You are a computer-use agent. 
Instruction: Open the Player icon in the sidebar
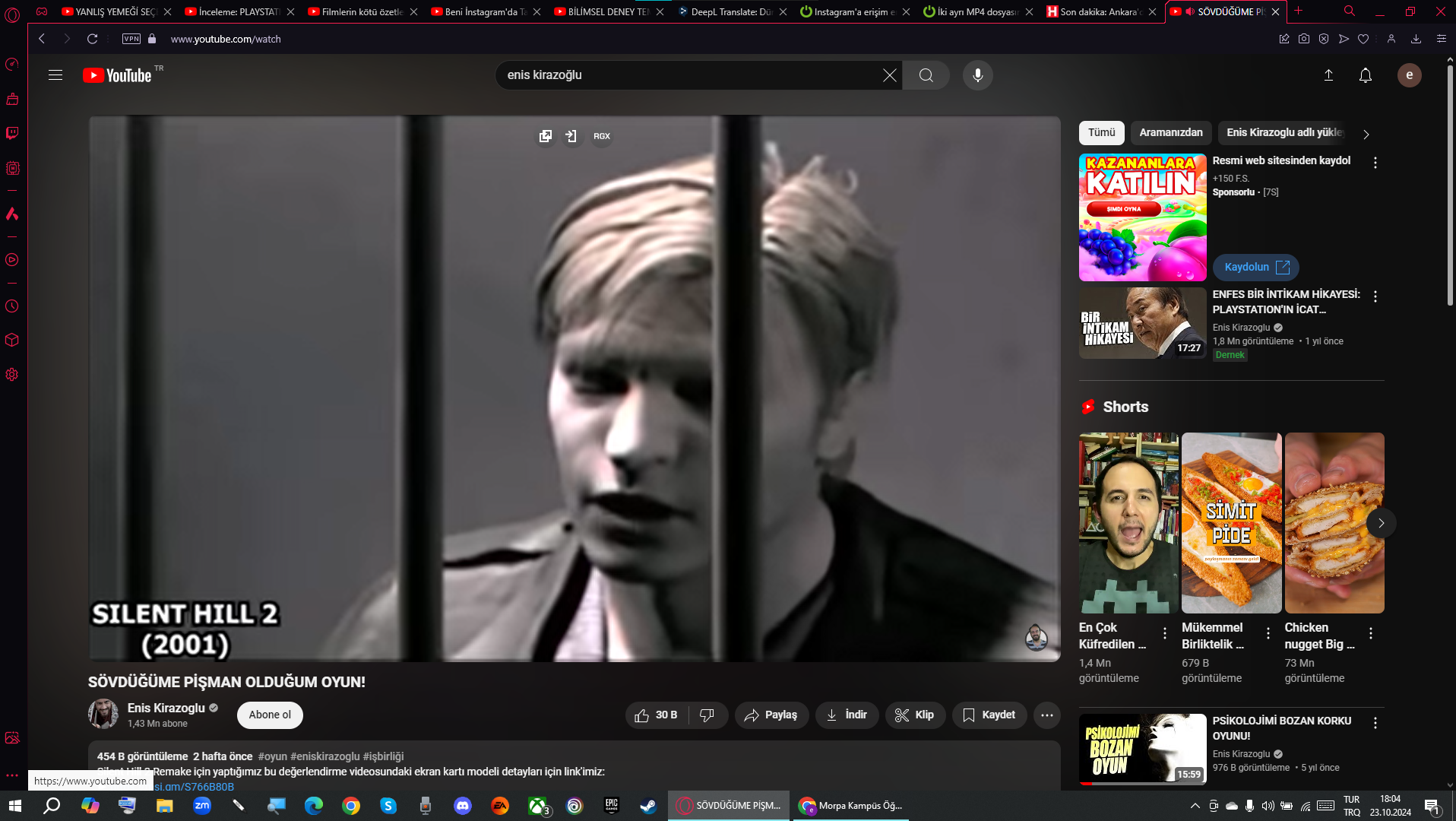point(12,260)
